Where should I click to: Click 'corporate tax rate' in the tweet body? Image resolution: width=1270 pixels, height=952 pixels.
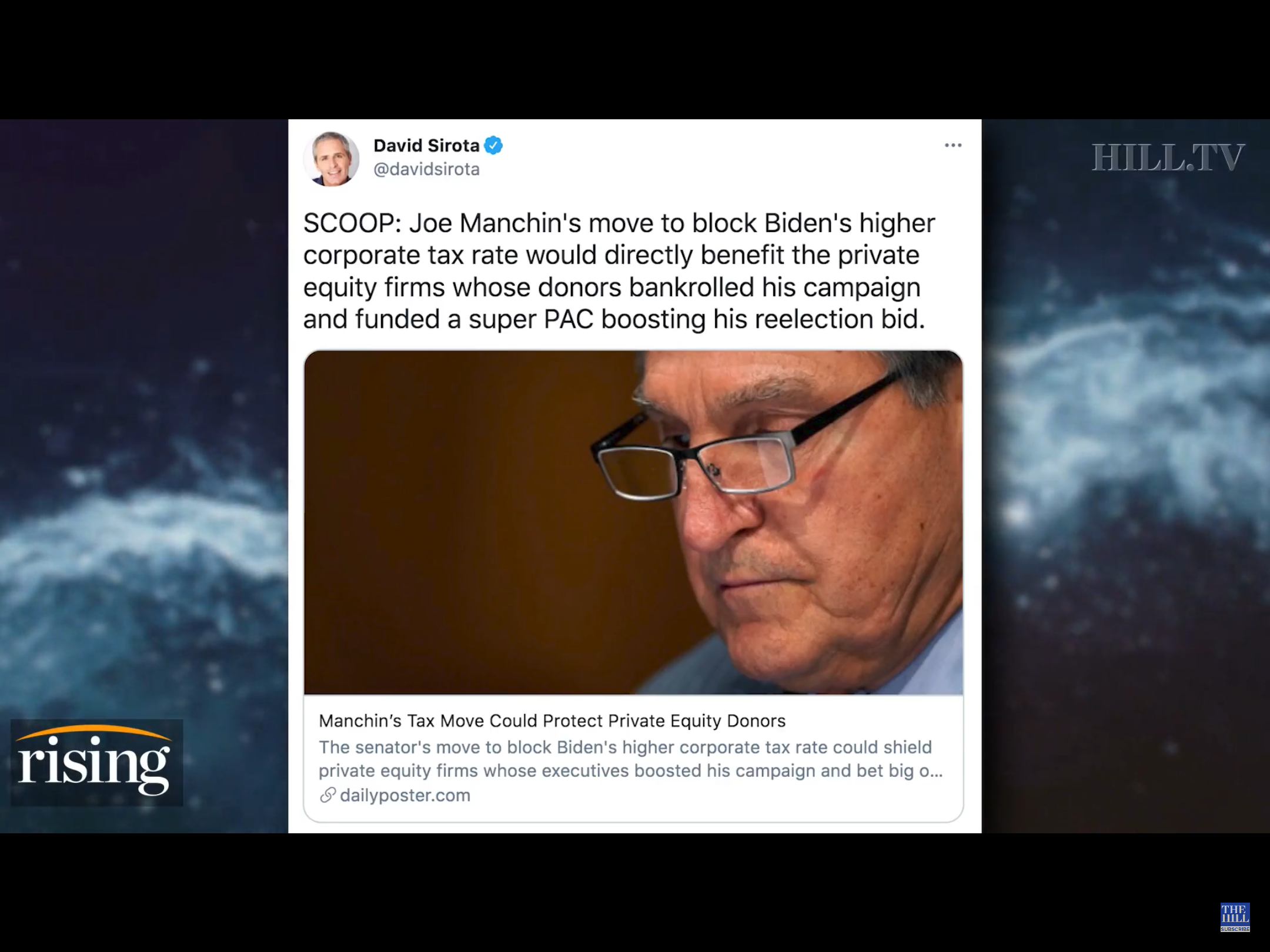point(410,255)
